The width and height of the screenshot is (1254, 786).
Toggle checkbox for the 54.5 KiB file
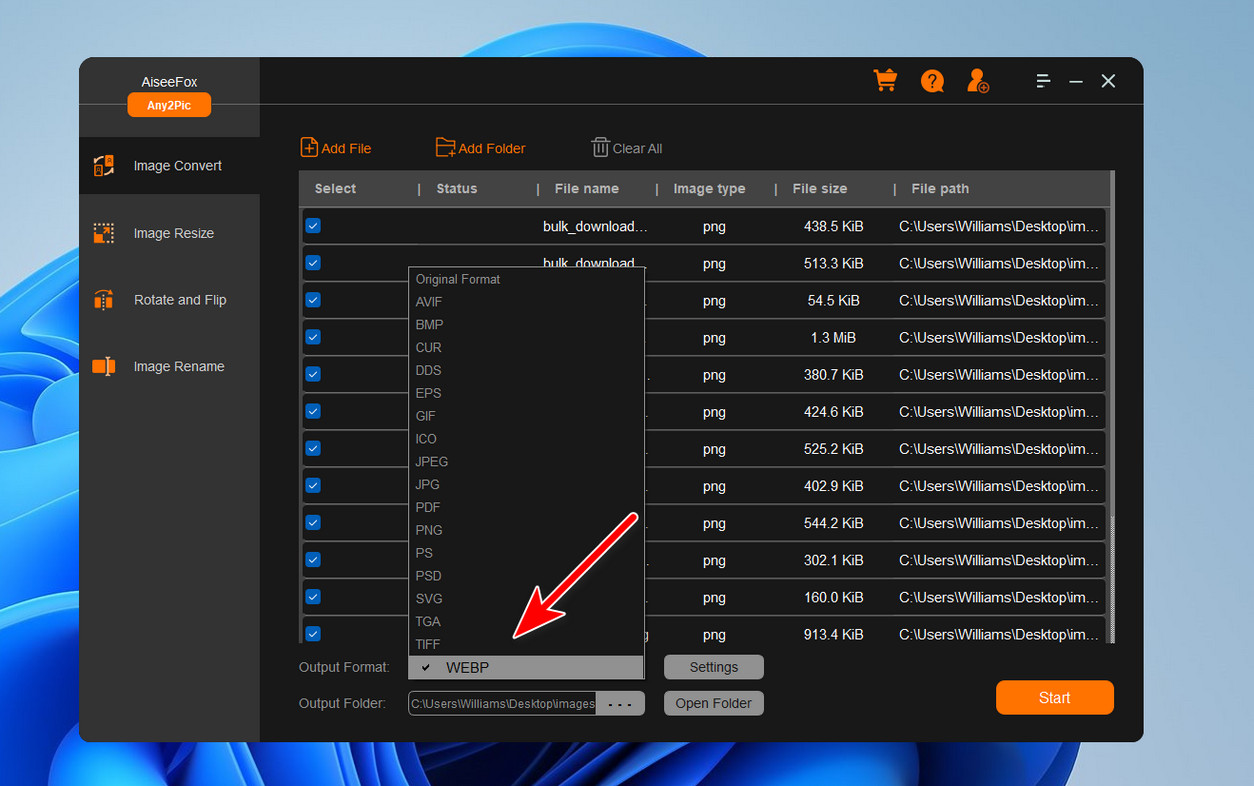tap(313, 300)
